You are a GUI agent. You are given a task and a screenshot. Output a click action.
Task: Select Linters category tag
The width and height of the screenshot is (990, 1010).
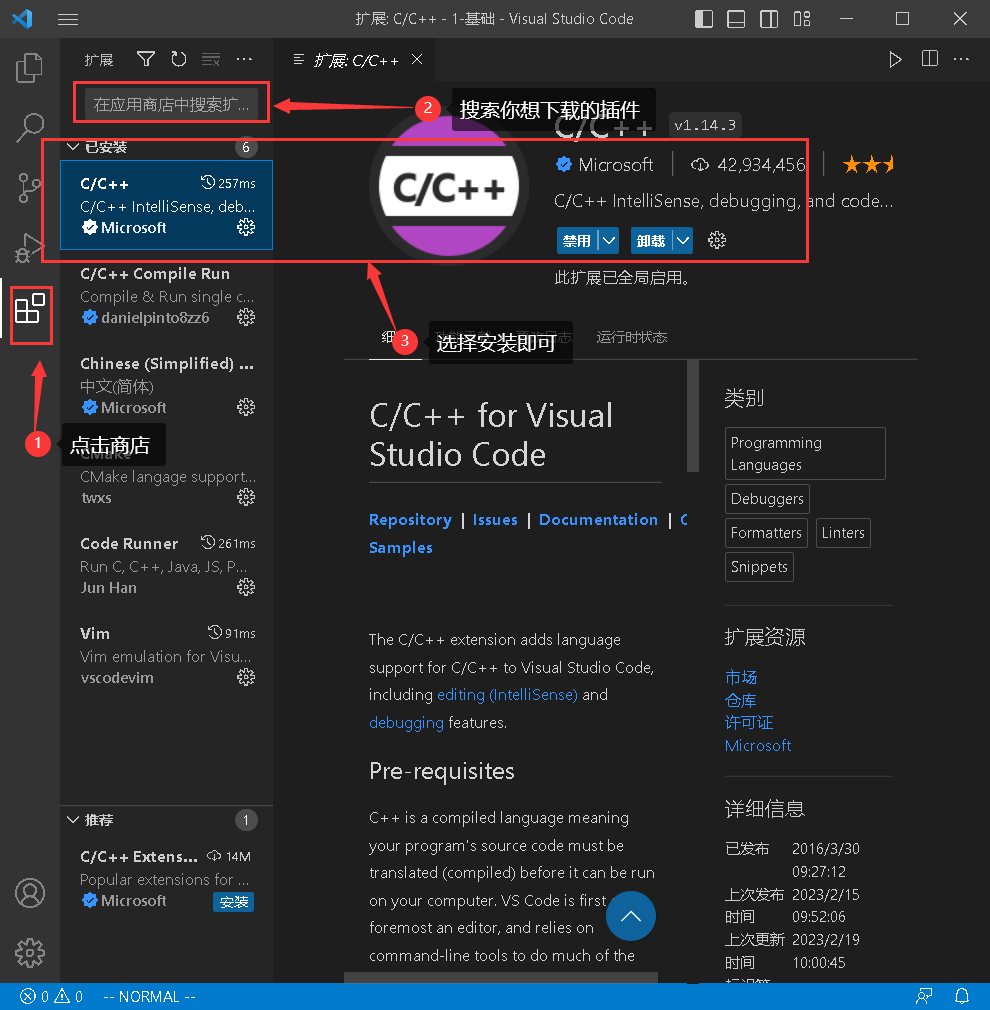[x=843, y=533]
